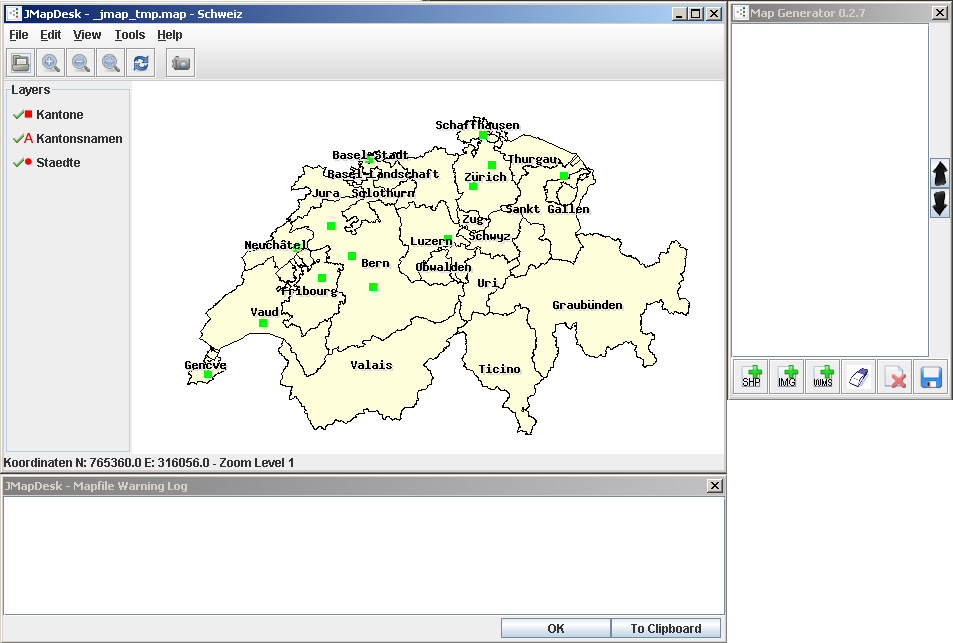Open the File menu
Screen dimensions: 953x643
coord(19,35)
